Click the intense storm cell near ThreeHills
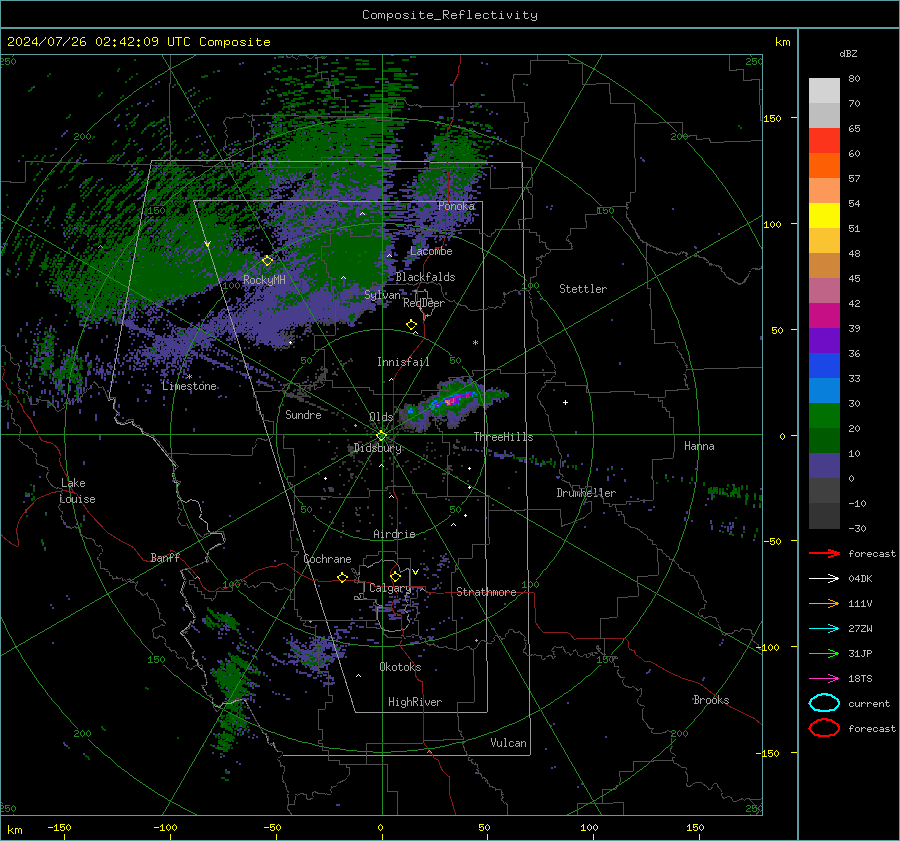The image size is (900, 841). pyautogui.click(x=453, y=400)
